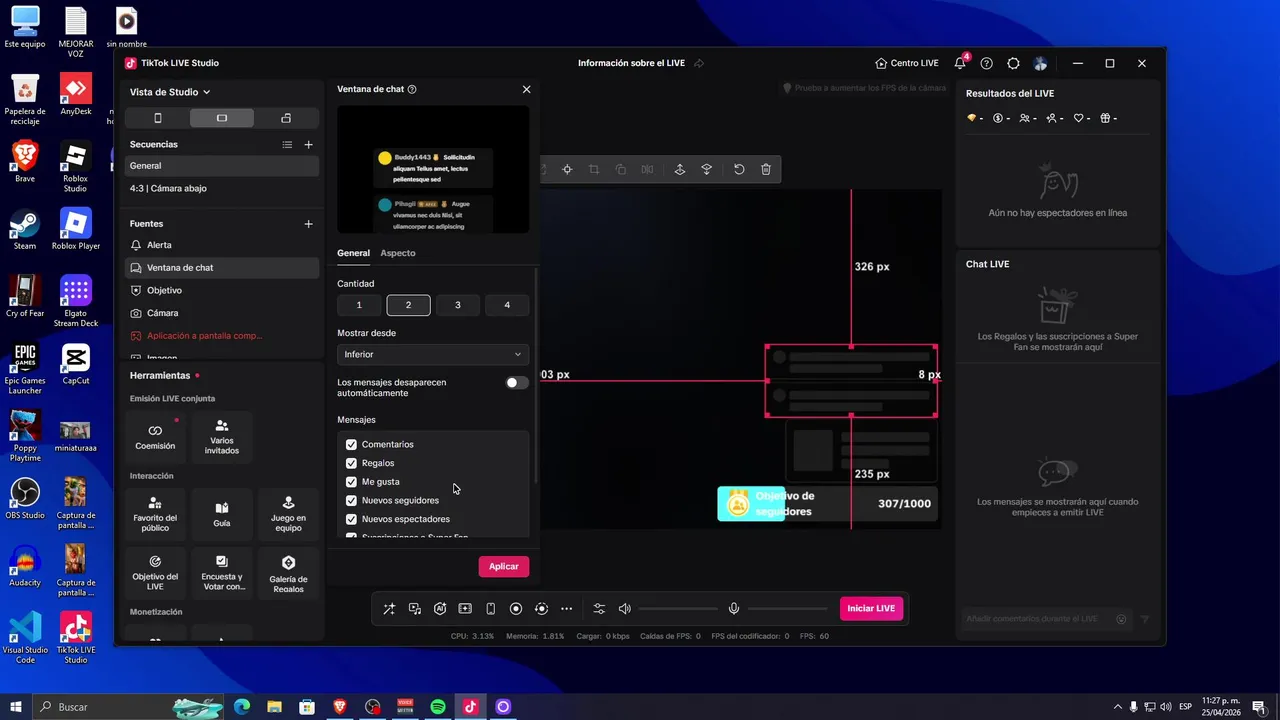Image resolution: width=1280 pixels, height=720 pixels.
Task: Expand the Vista de Studio dropdown
Action: [170, 92]
